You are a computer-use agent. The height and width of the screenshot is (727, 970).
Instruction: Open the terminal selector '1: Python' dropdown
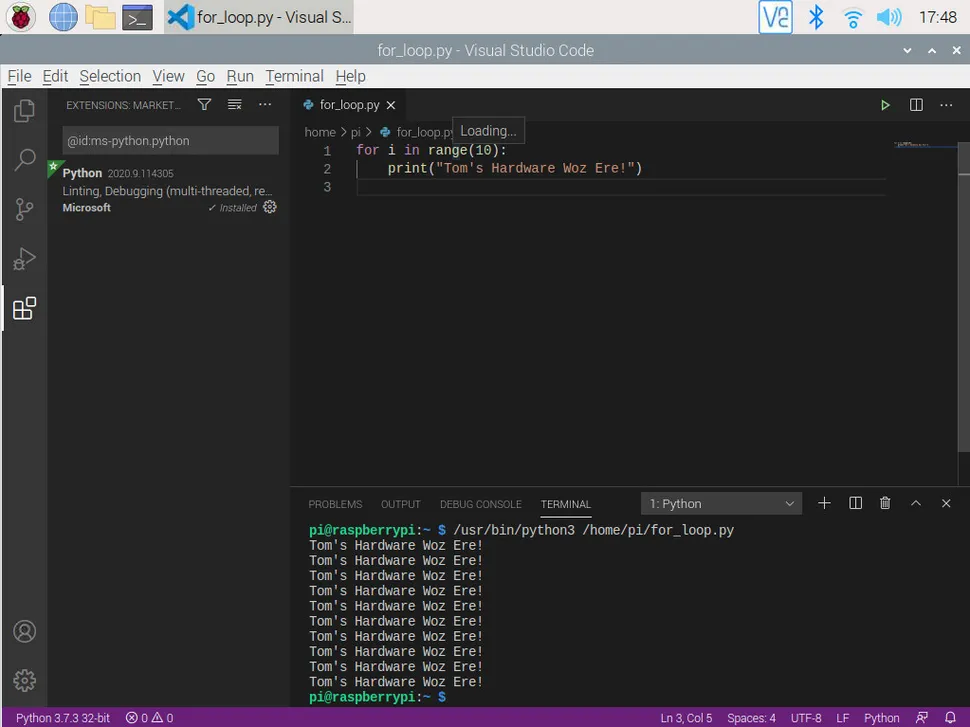click(721, 504)
